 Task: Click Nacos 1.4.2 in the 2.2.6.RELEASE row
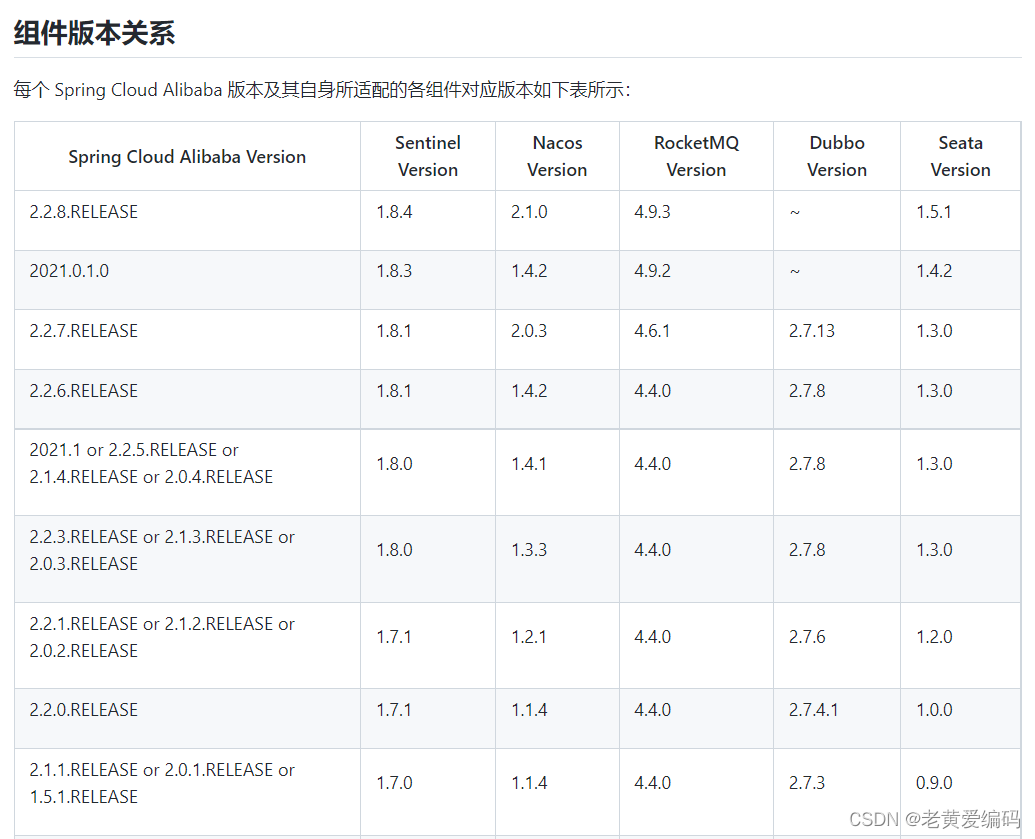(529, 391)
